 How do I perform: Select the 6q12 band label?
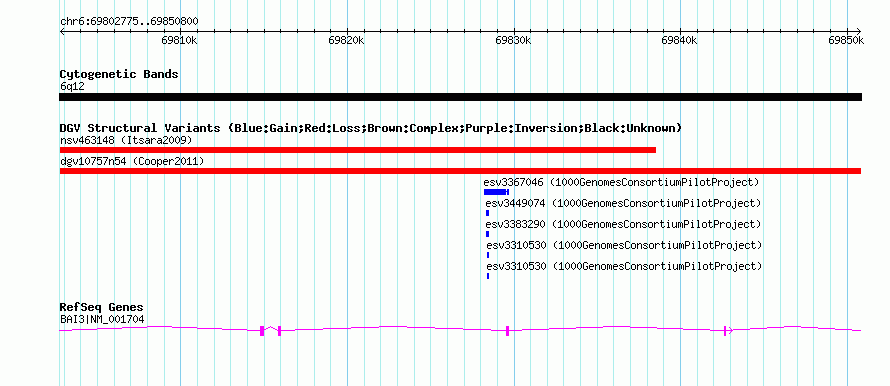click(x=73, y=87)
